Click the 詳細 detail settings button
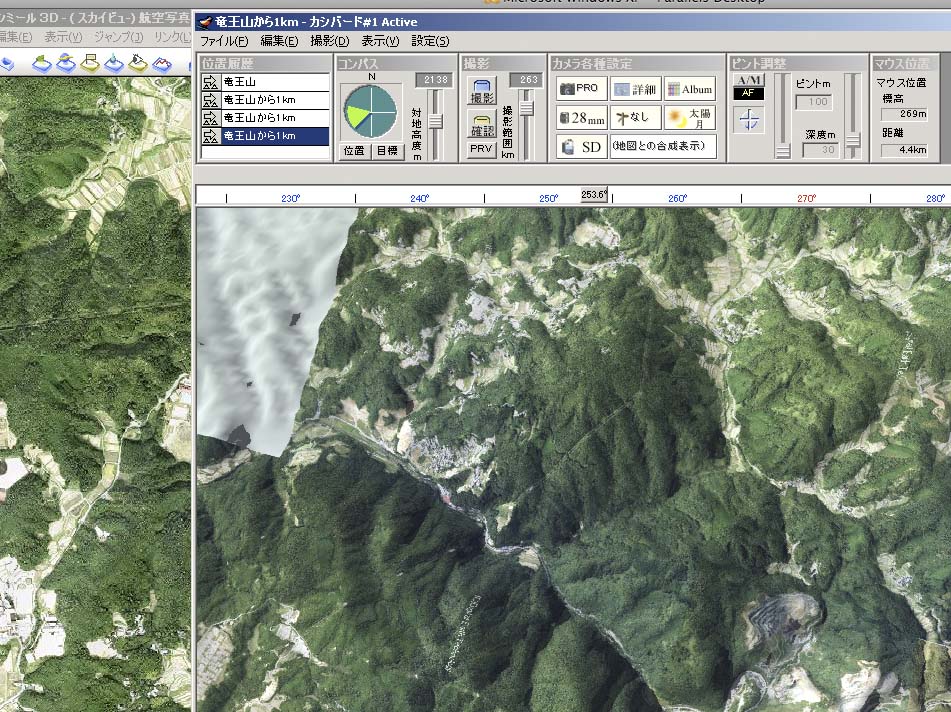The height and width of the screenshot is (712, 951). 636,89
